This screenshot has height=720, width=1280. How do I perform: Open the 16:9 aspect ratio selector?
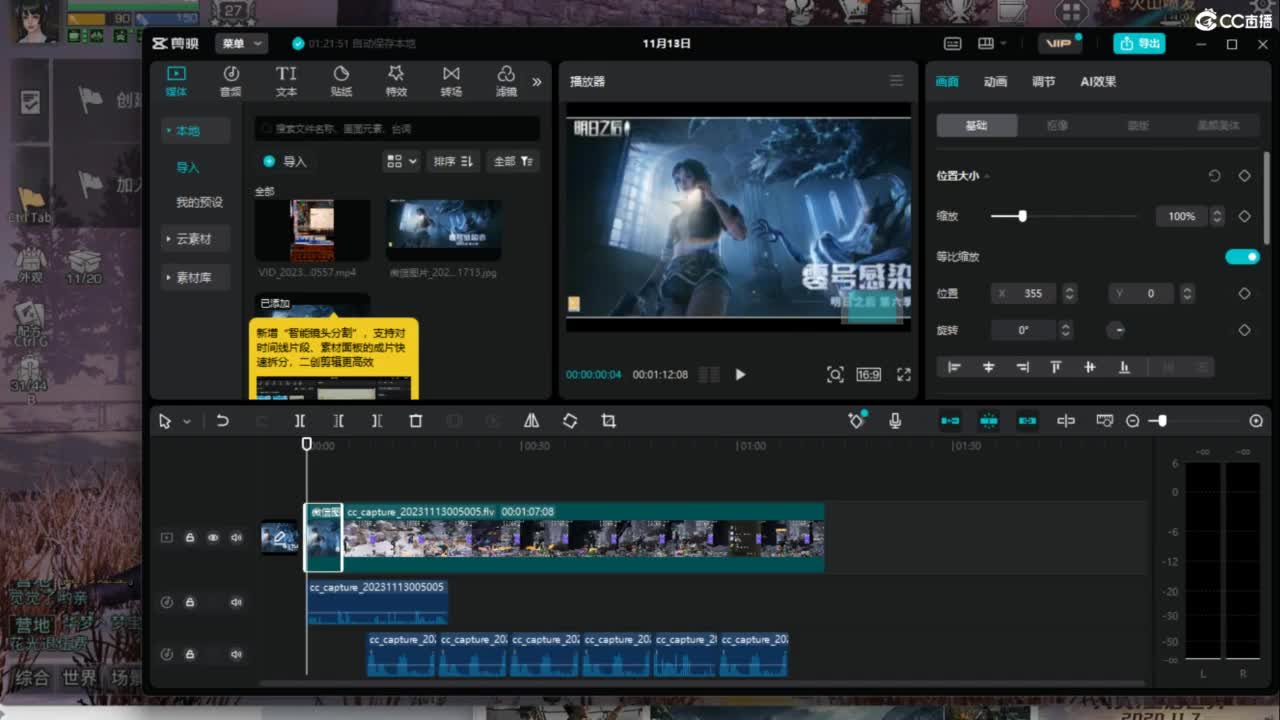point(868,374)
